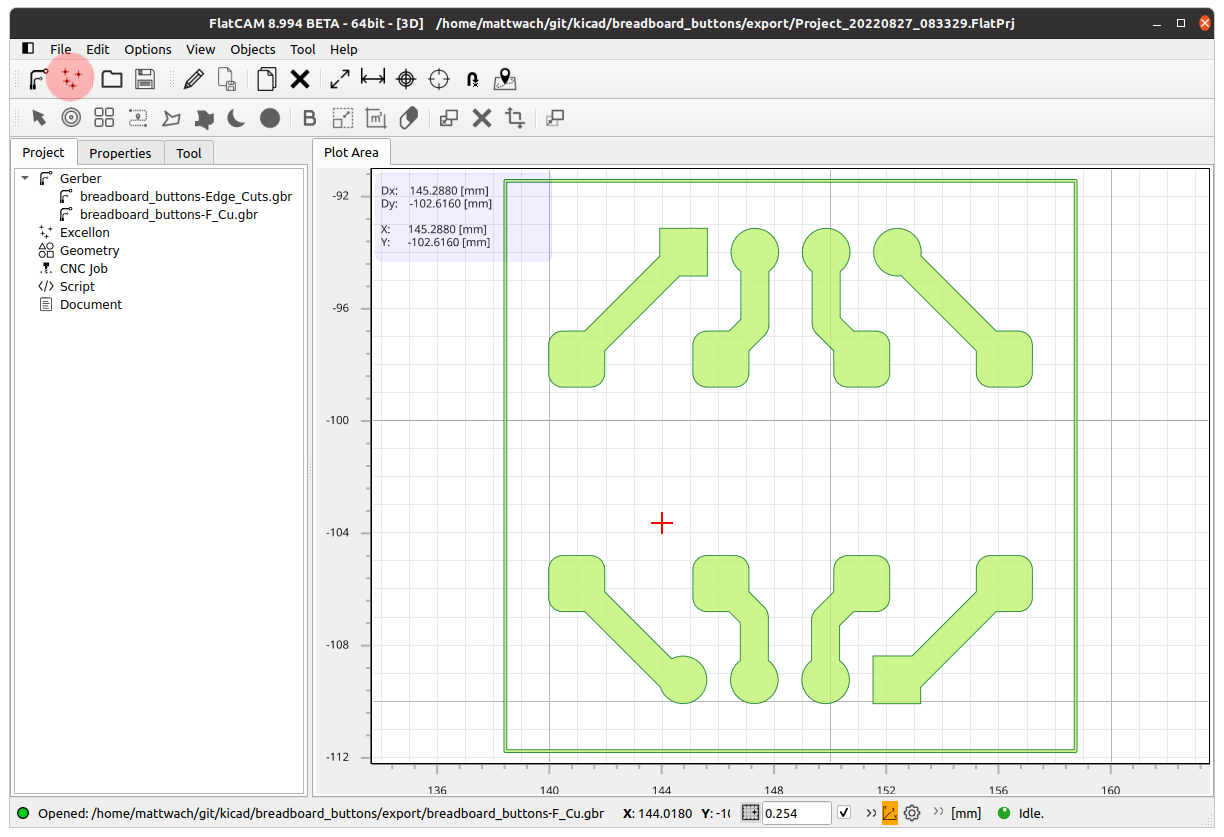Screen dimensions: 1224x837
Task: Click the status bar gear preferences icon
Action: click(x=912, y=813)
